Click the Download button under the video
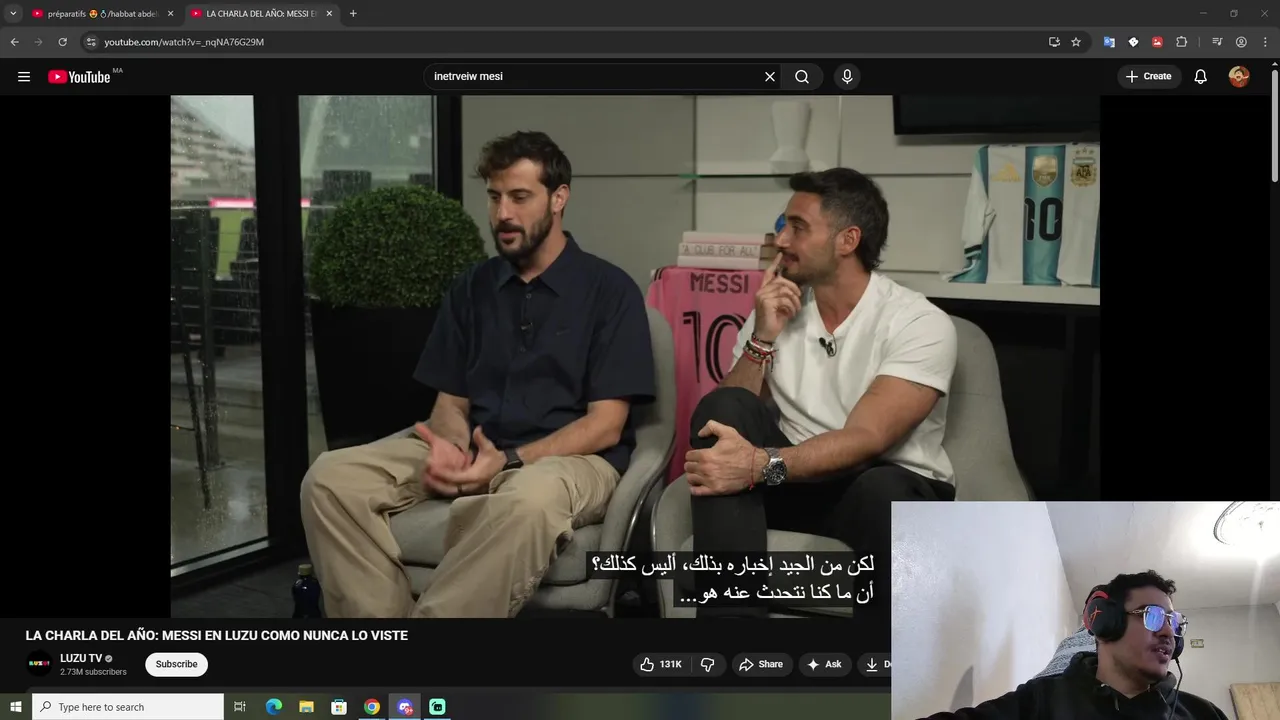1280x720 pixels. coord(875,664)
